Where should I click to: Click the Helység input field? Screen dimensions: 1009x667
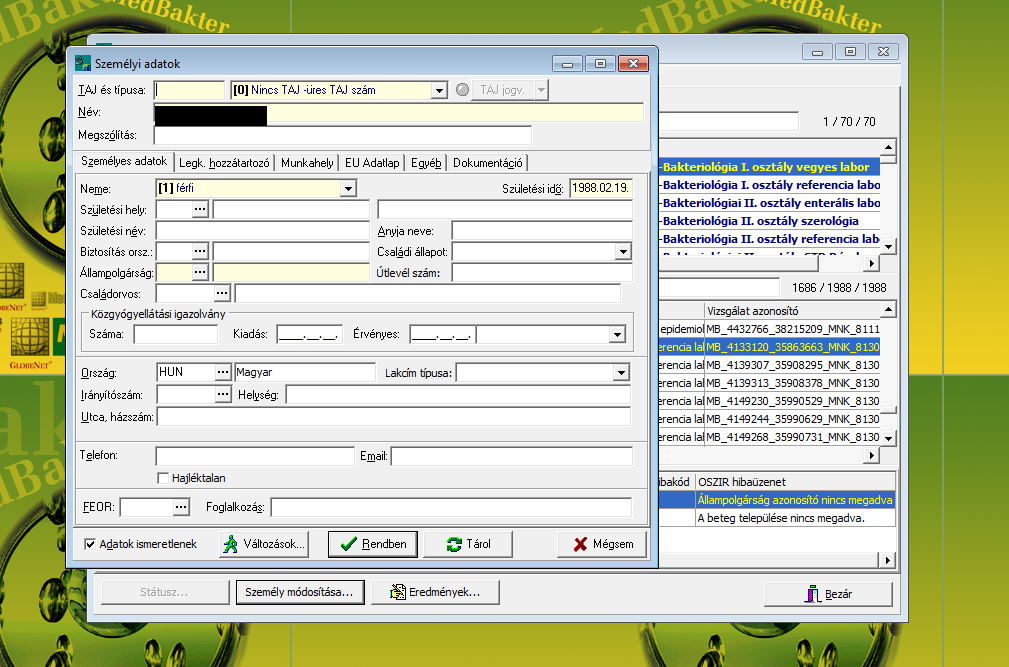(x=458, y=394)
